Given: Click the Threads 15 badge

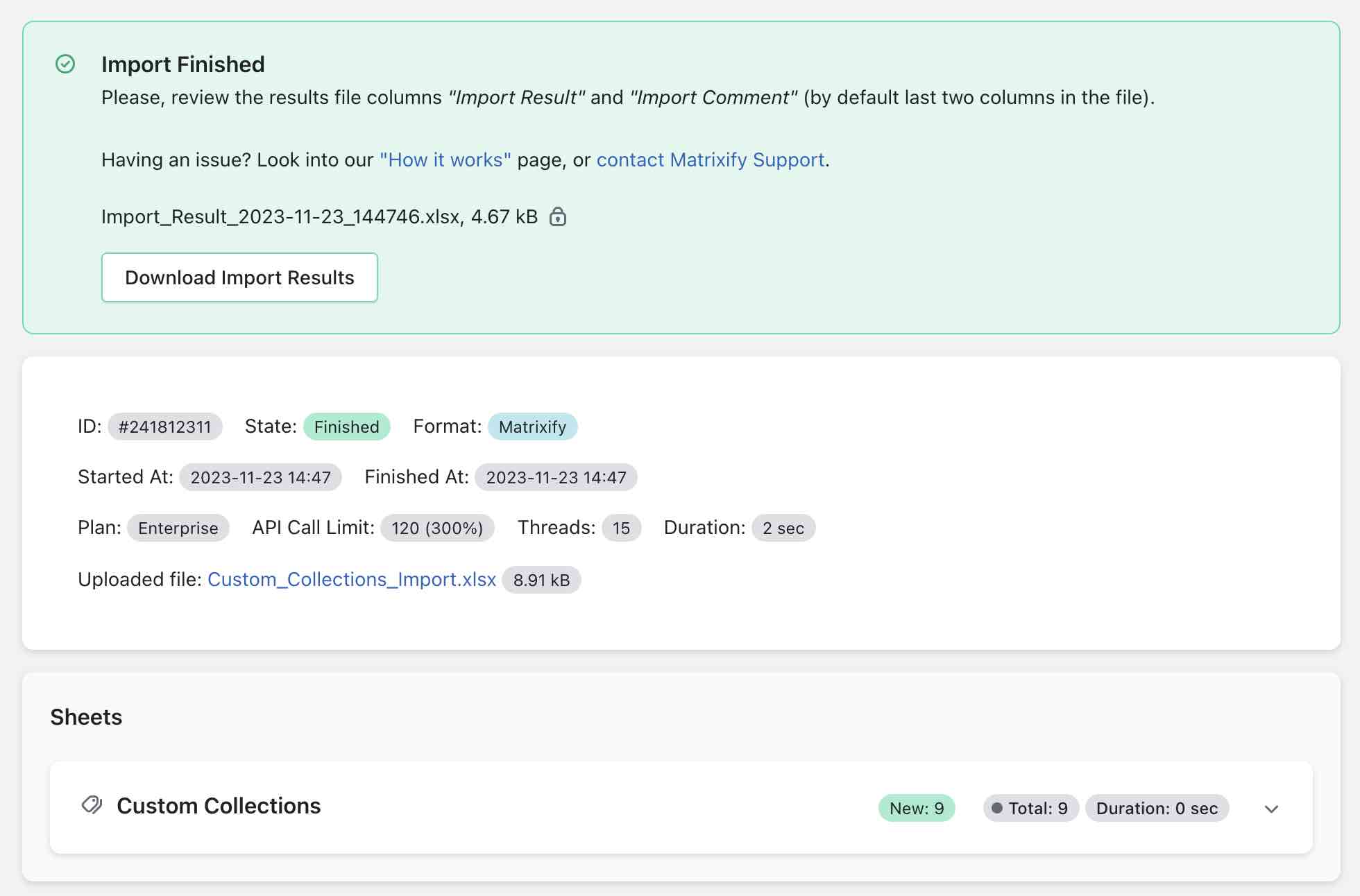Looking at the screenshot, I should [621, 528].
